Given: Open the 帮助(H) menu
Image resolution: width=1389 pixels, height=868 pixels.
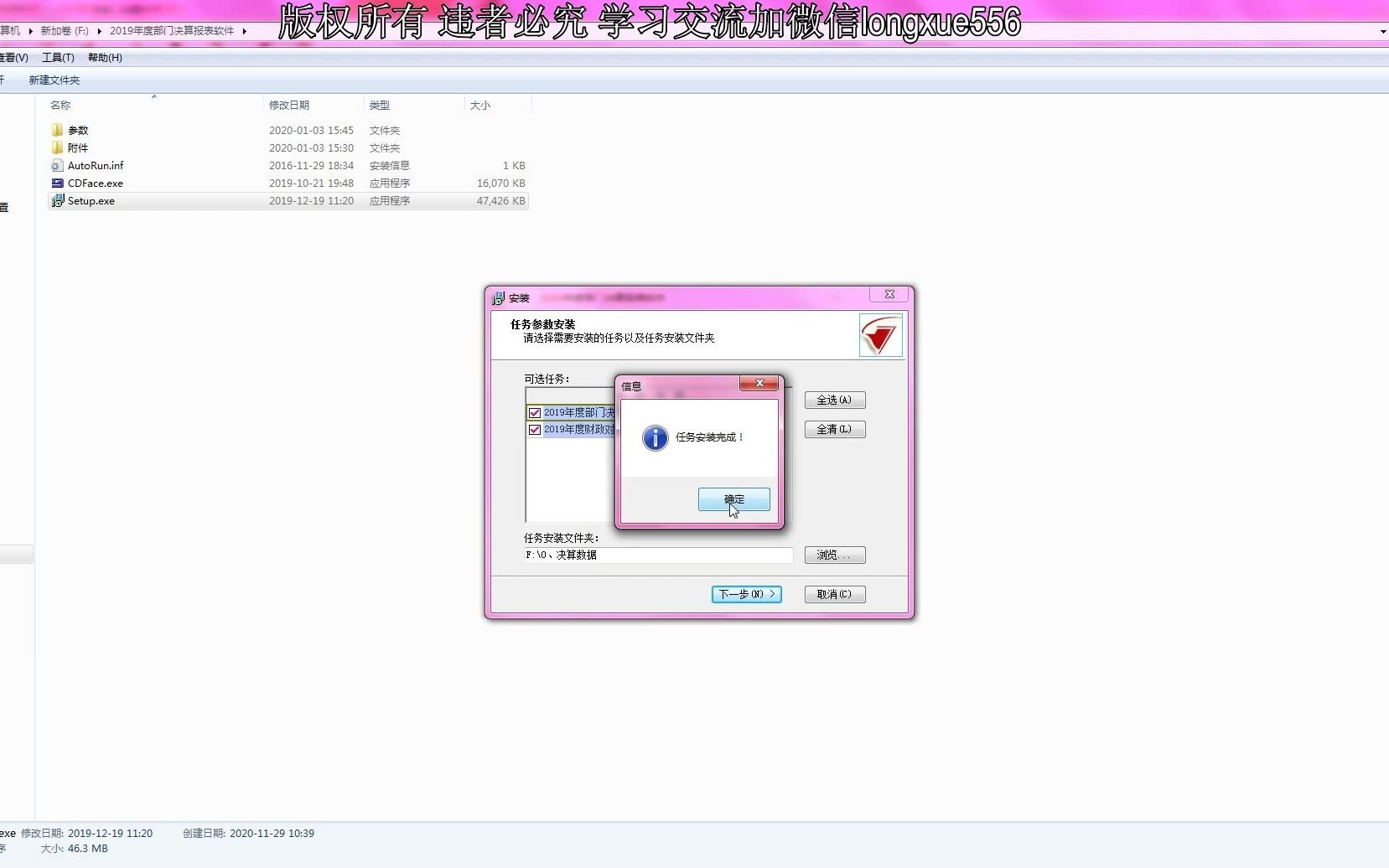Looking at the screenshot, I should click(105, 57).
